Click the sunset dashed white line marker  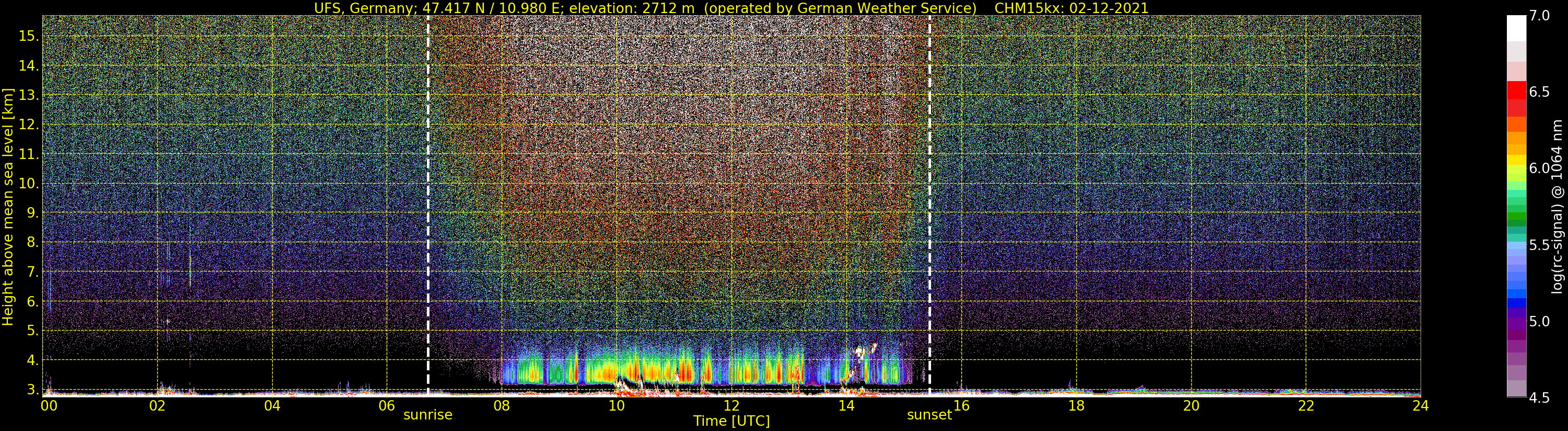[930, 206]
